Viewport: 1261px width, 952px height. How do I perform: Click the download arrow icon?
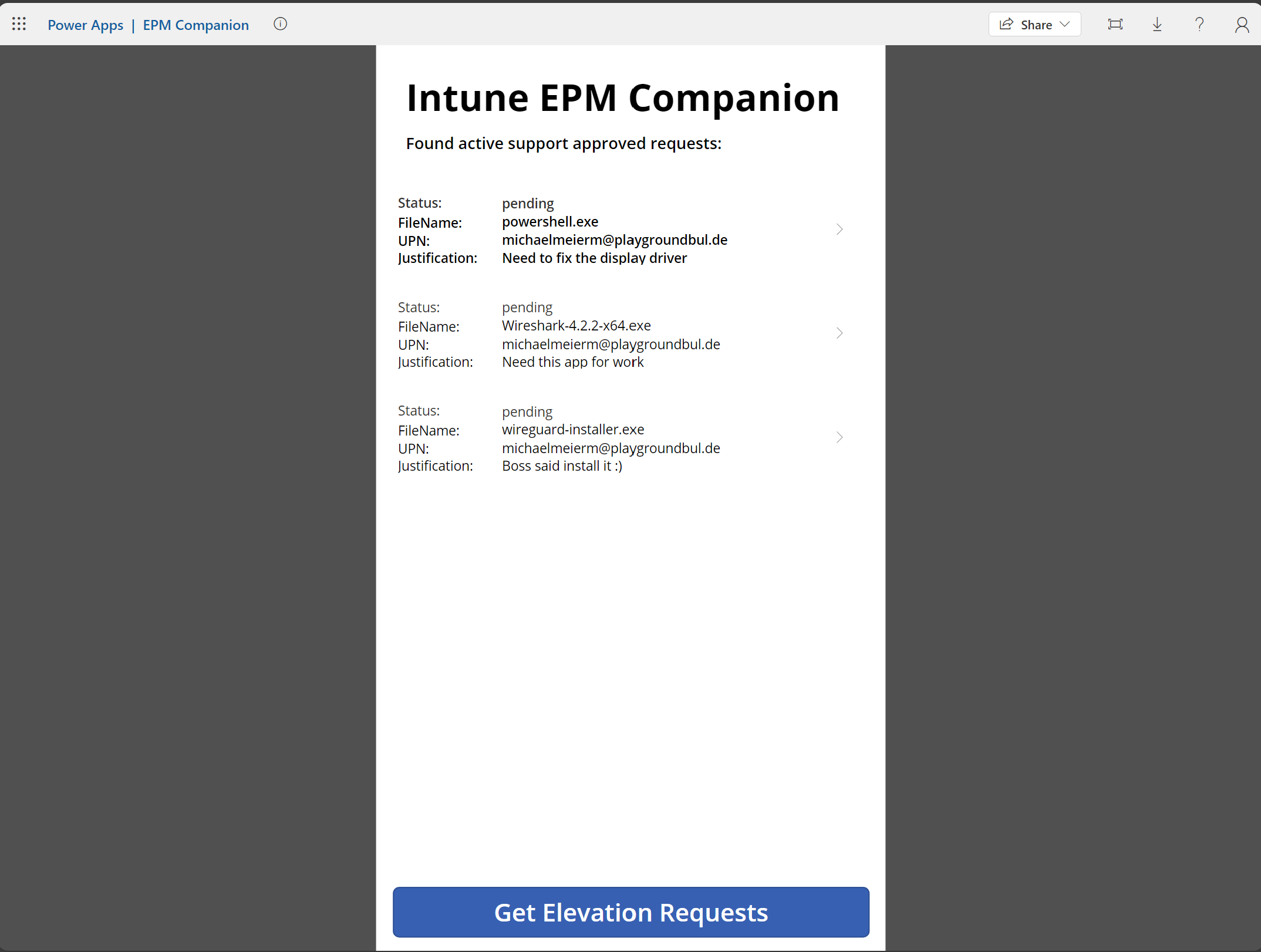(1157, 25)
